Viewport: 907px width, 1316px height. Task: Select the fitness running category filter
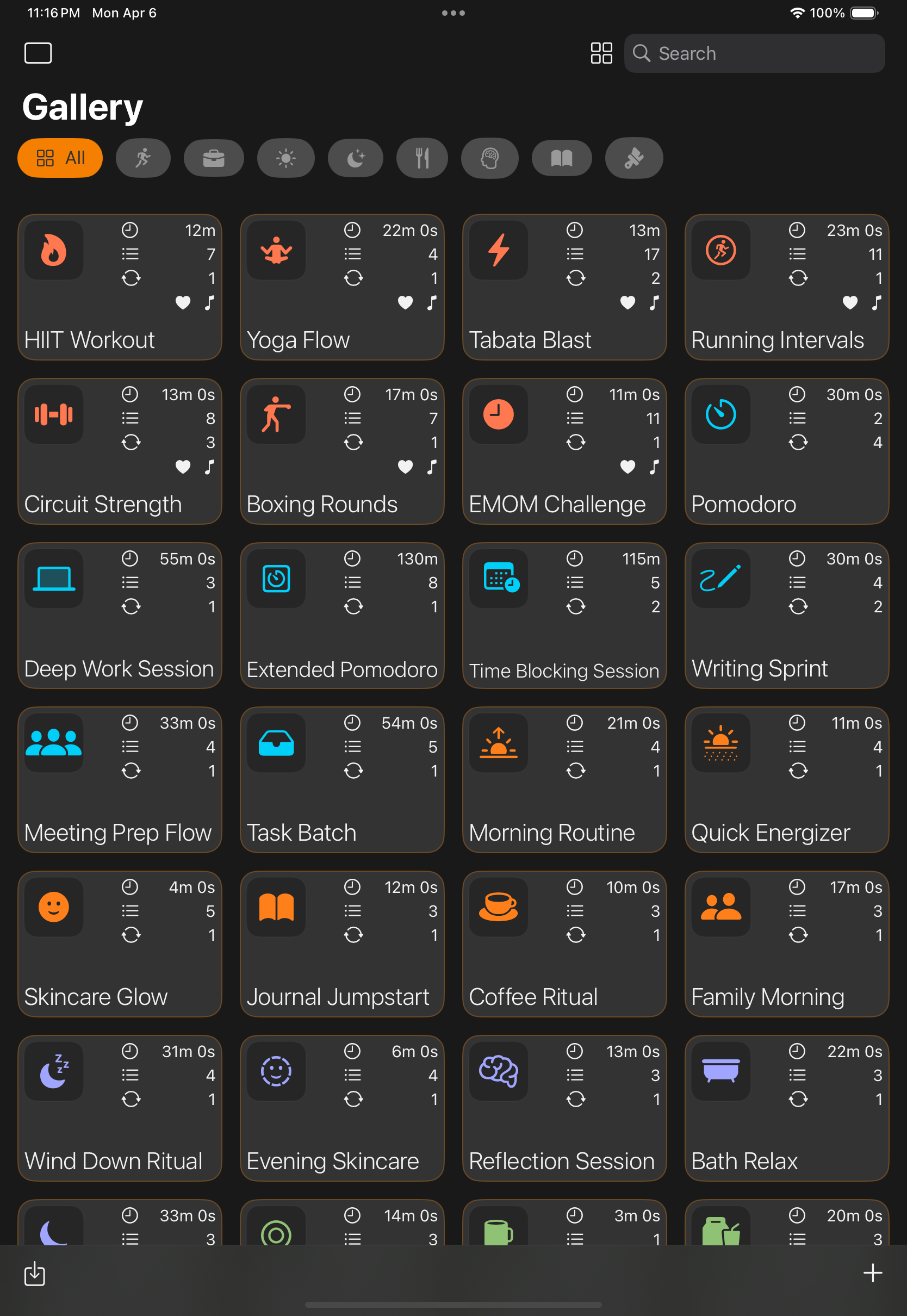(142, 158)
